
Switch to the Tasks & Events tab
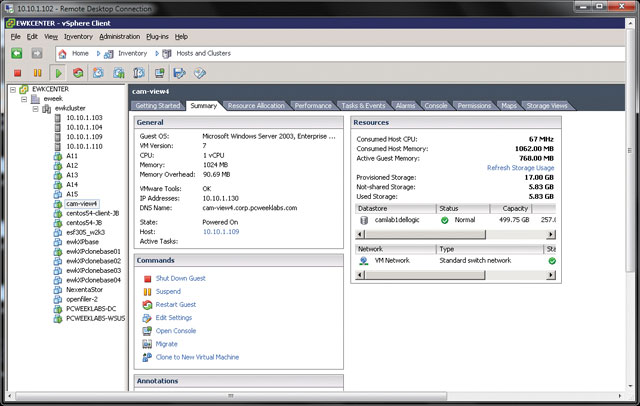click(x=363, y=106)
